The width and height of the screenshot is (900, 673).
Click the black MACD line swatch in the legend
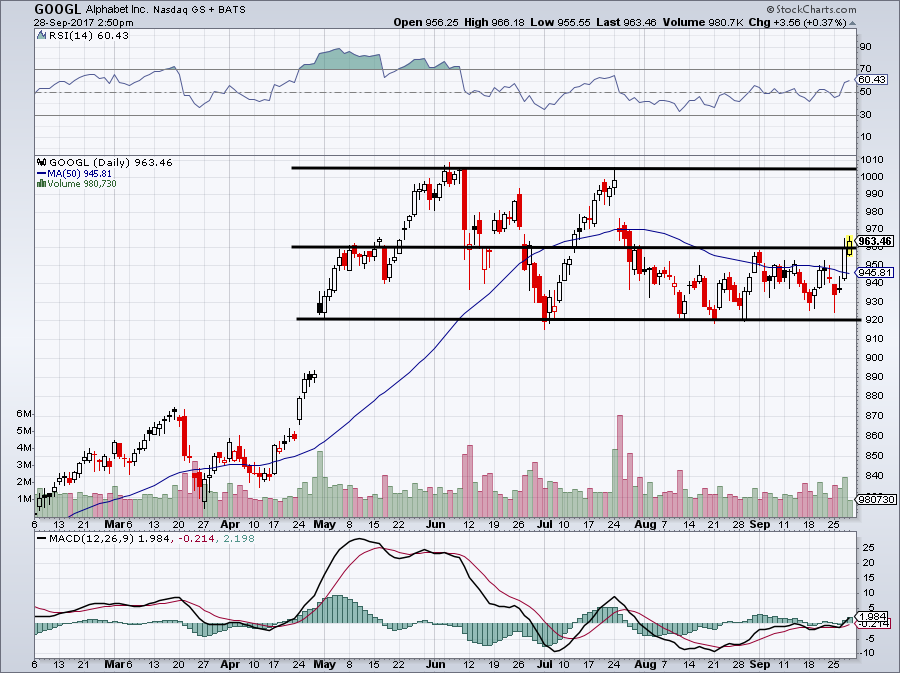pyautogui.click(x=41, y=539)
